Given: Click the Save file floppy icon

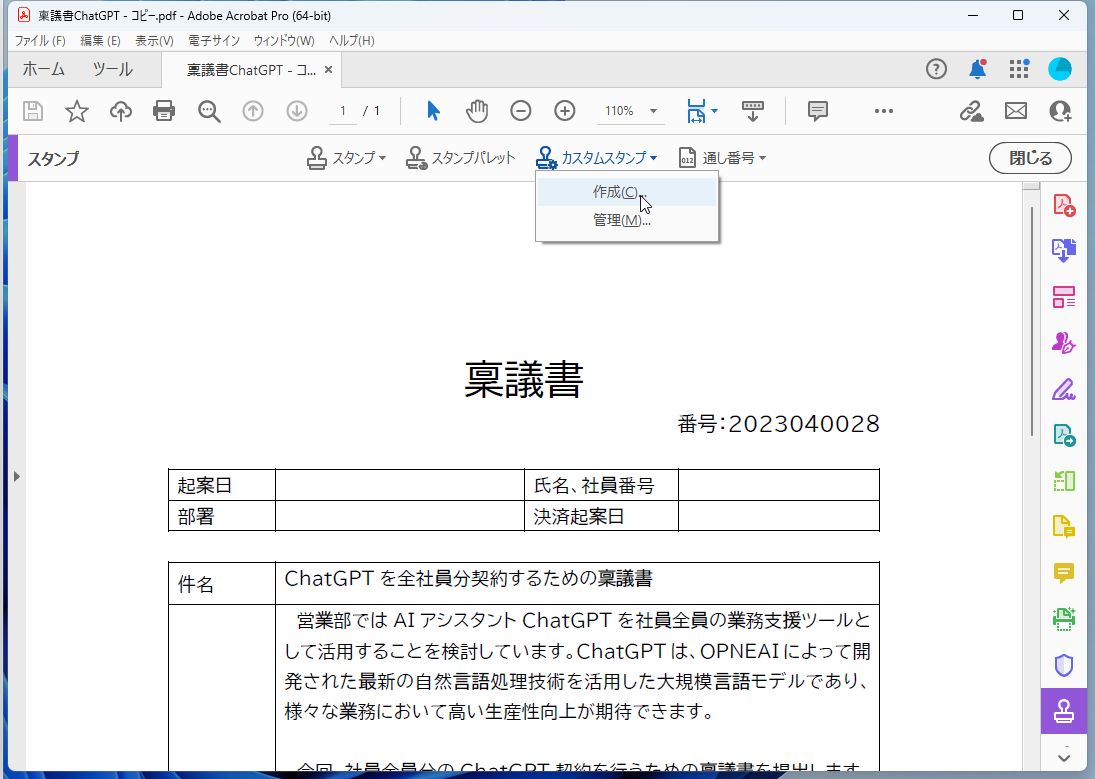Looking at the screenshot, I should click(33, 111).
